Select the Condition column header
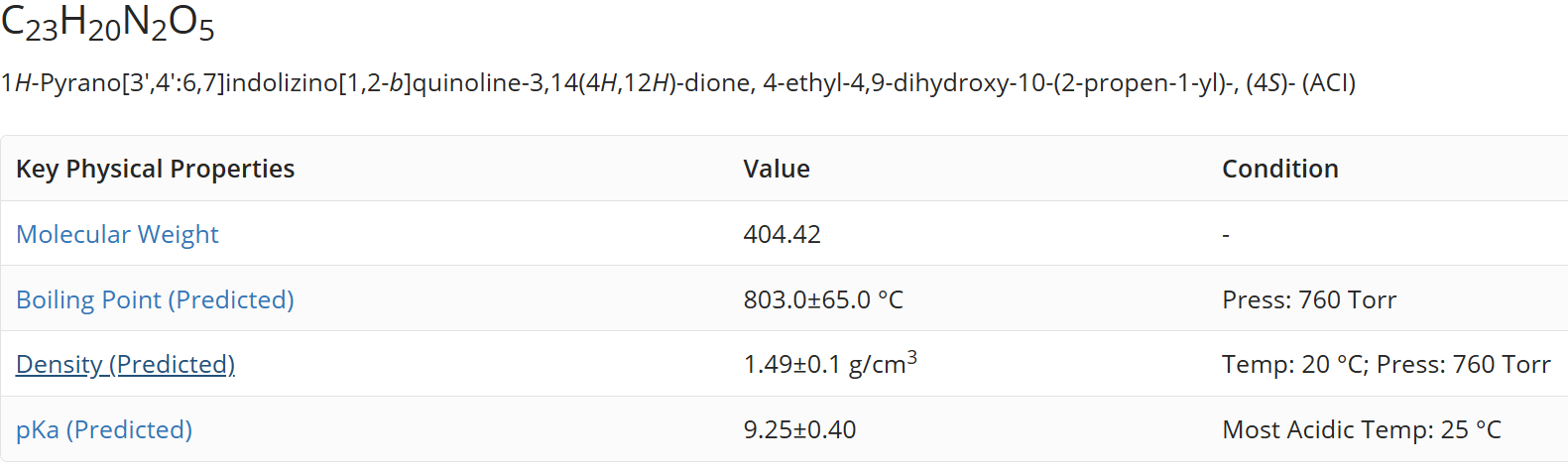 1280,169
